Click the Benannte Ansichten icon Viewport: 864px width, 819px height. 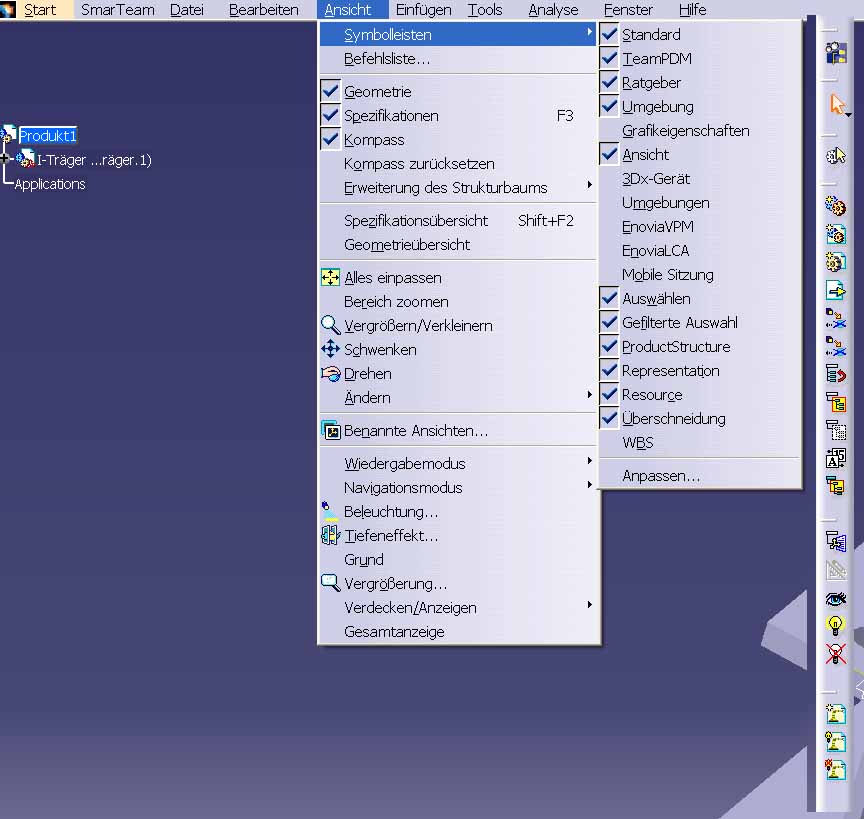[331, 430]
